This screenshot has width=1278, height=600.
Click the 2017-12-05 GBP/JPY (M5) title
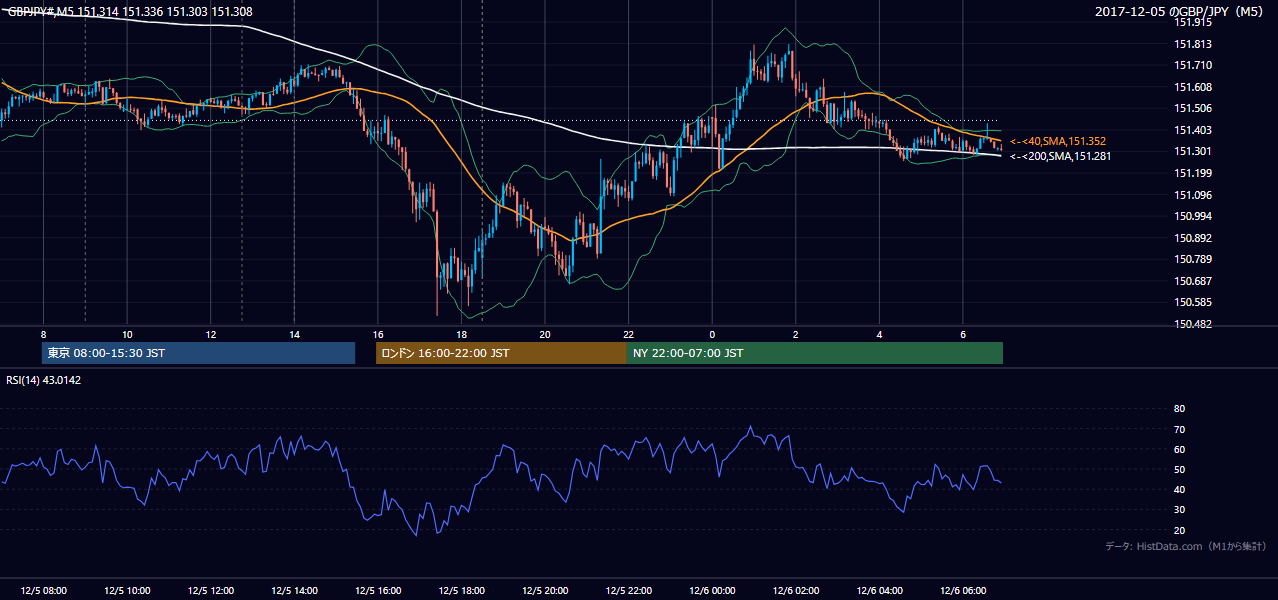[x=1180, y=11]
